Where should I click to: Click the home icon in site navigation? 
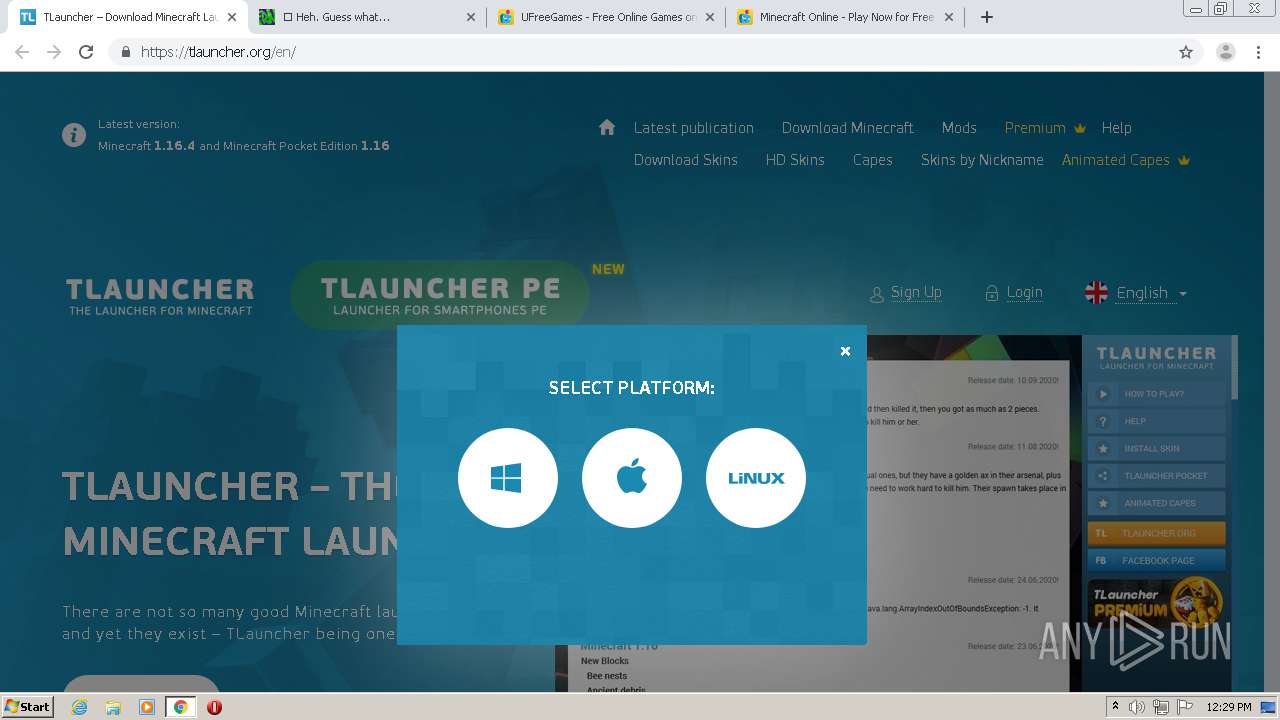tap(607, 127)
